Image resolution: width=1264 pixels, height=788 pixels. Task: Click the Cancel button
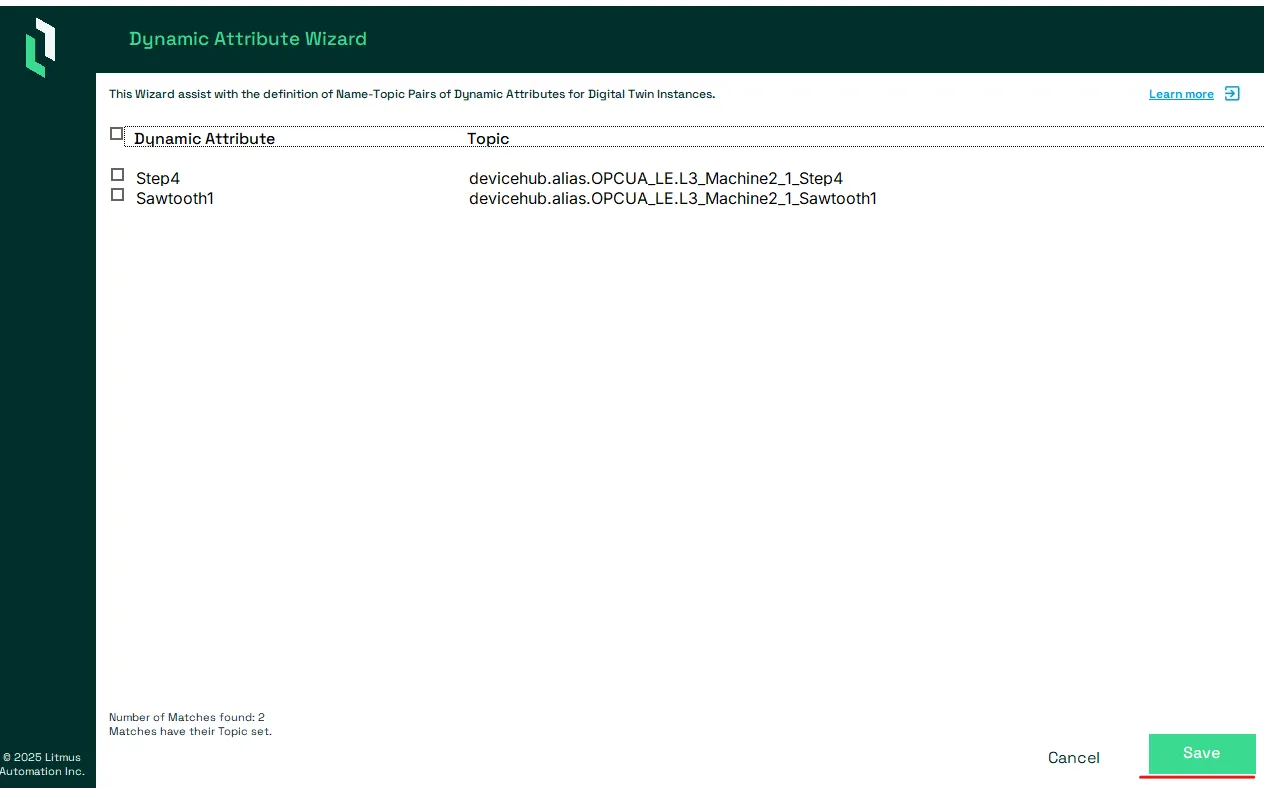point(1074,758)
